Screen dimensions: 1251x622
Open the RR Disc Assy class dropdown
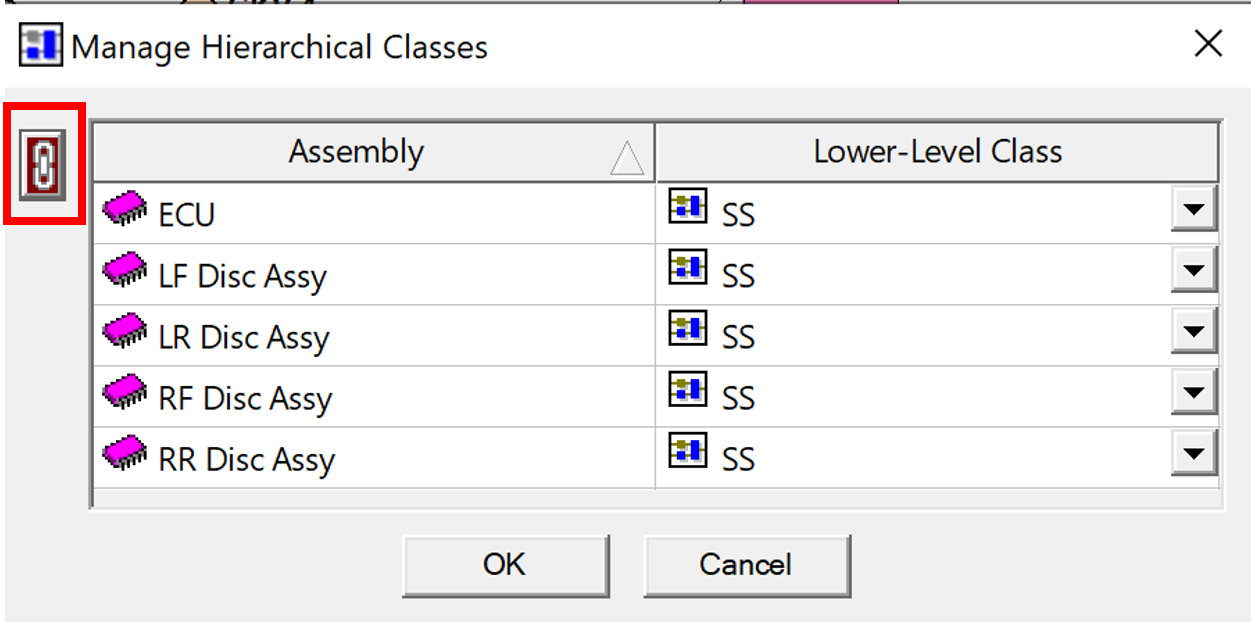[1193, 454]
